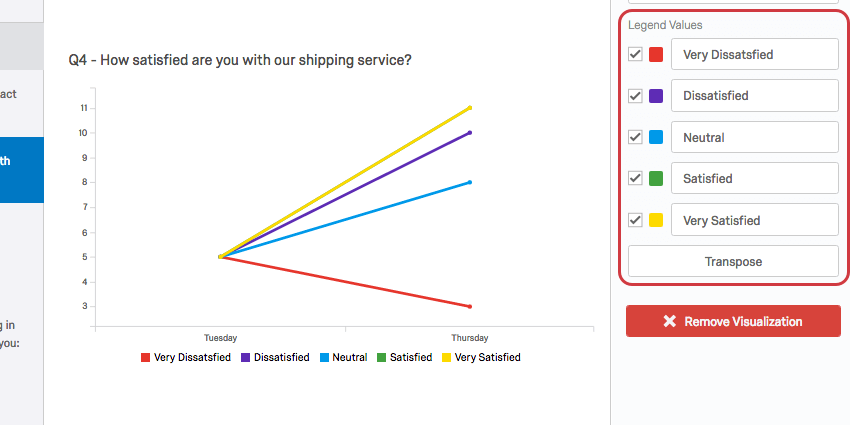Open purple color swatch for Dissatisfied

(x=656, y=96)
